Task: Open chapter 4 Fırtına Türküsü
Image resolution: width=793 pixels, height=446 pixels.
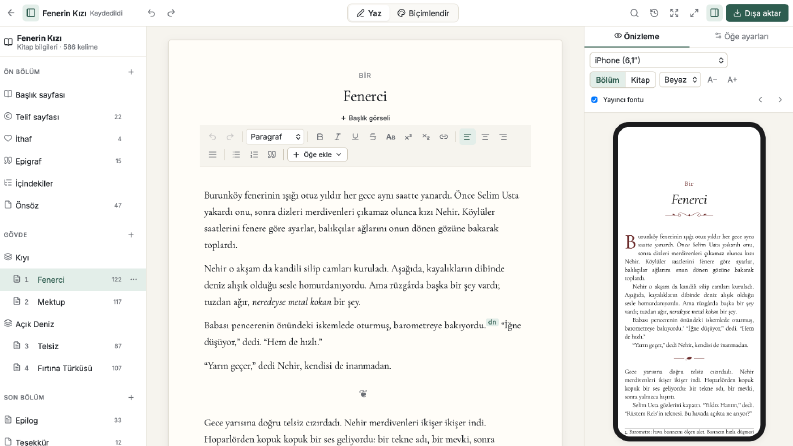Action: 73,368
